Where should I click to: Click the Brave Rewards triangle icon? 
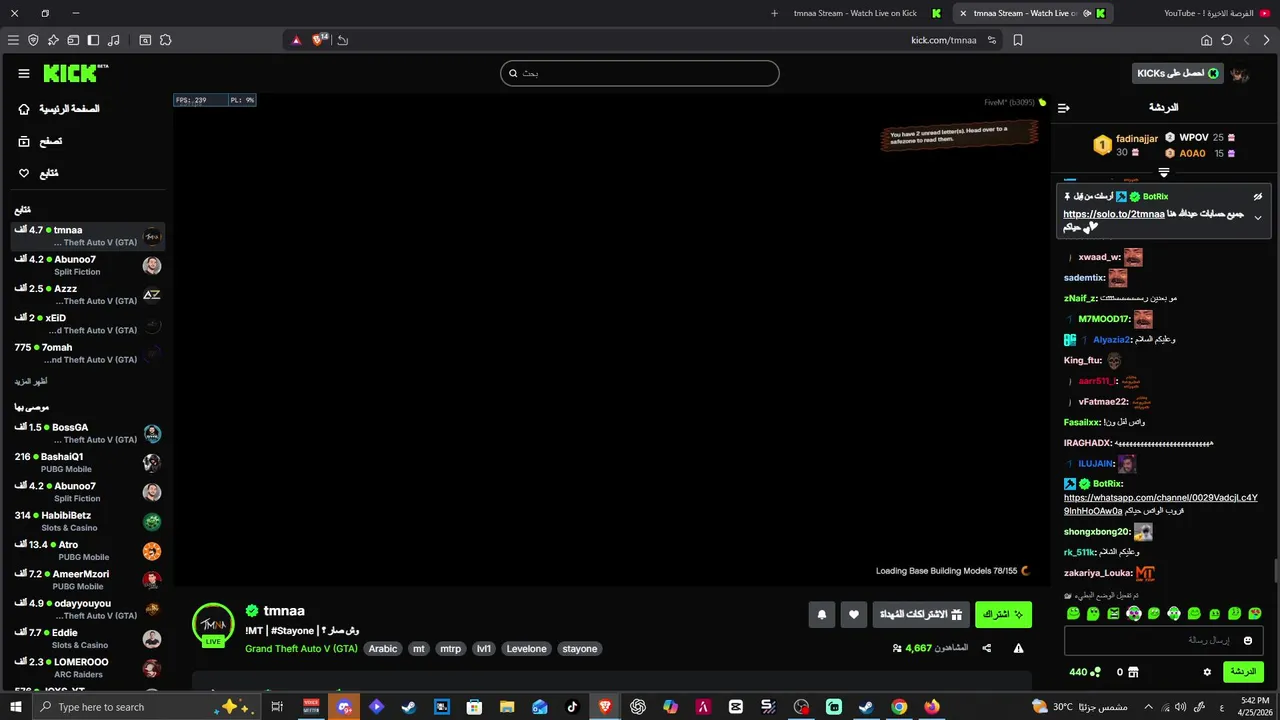pyautogui.click(x=296, y=40)
